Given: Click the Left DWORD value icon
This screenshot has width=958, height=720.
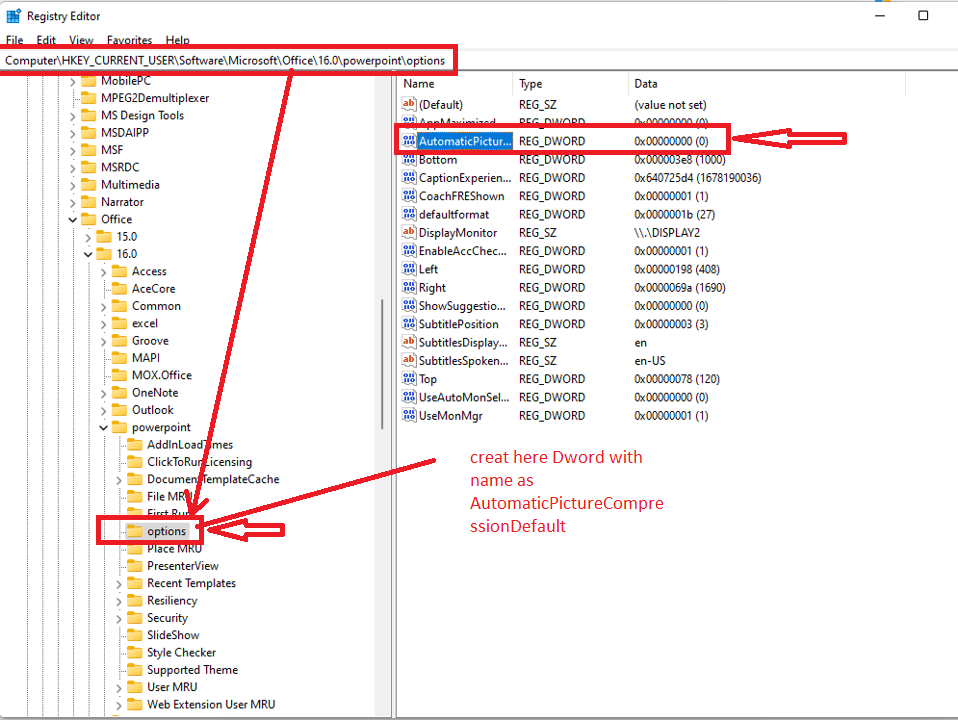Looking at the screenshot, I should [409, 269].
